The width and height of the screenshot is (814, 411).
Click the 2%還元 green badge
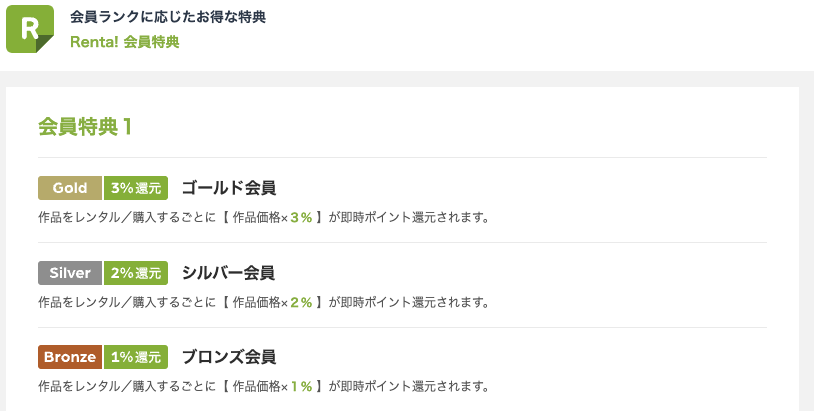(x=136, y=273)
